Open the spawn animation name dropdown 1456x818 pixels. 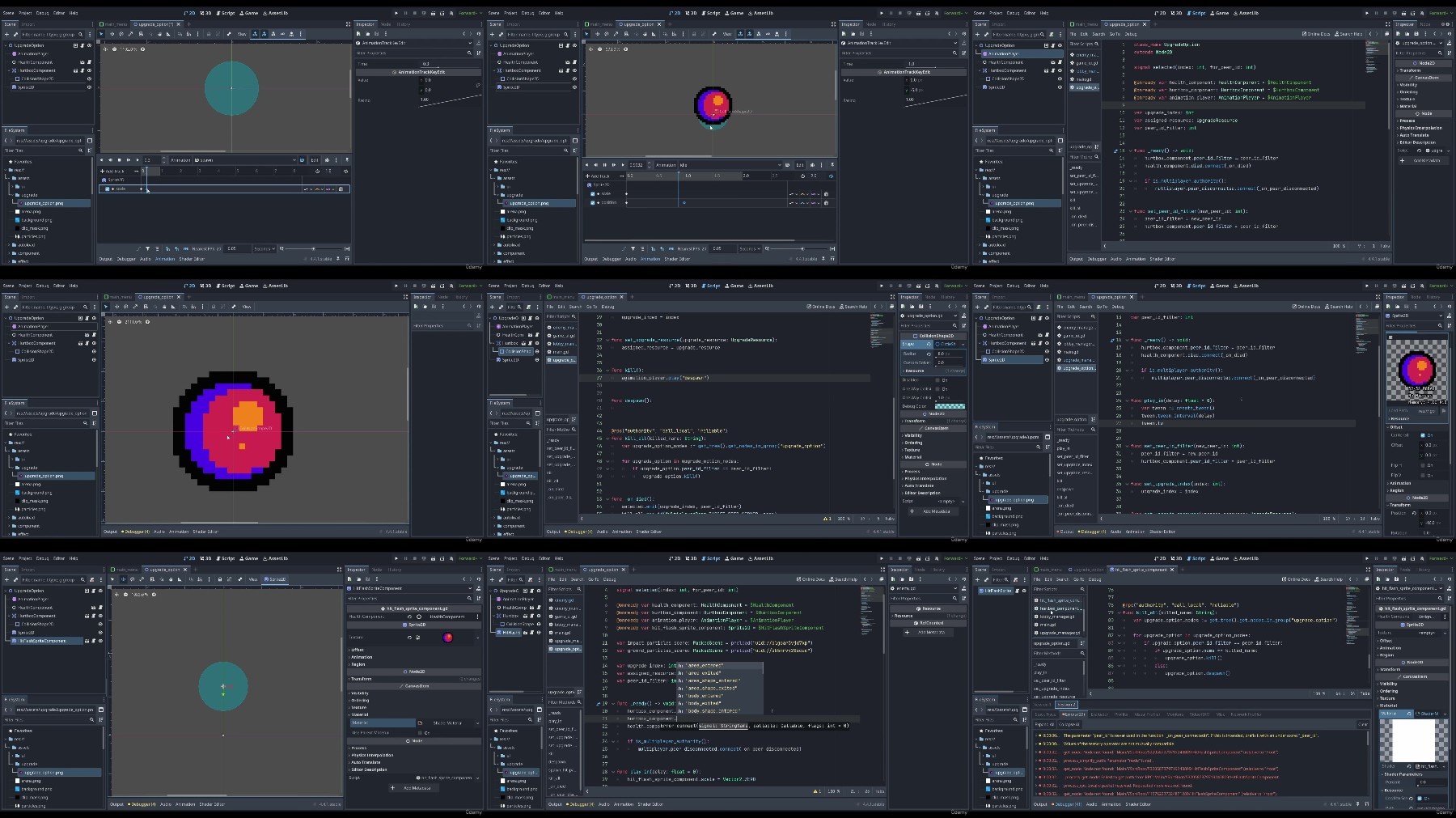tap(245, 160)
